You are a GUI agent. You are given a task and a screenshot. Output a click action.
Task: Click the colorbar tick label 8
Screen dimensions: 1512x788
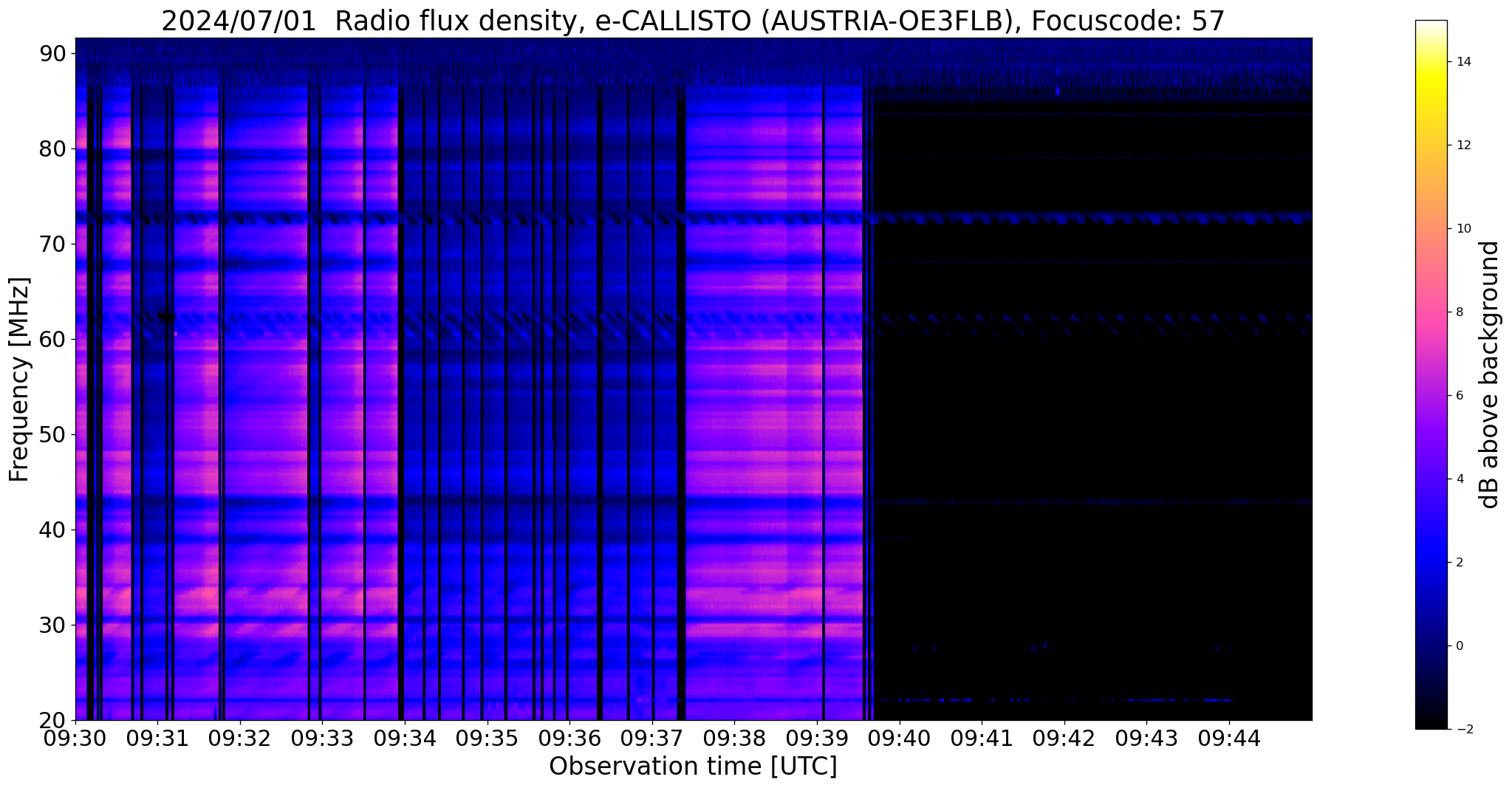pos(1458,312)
